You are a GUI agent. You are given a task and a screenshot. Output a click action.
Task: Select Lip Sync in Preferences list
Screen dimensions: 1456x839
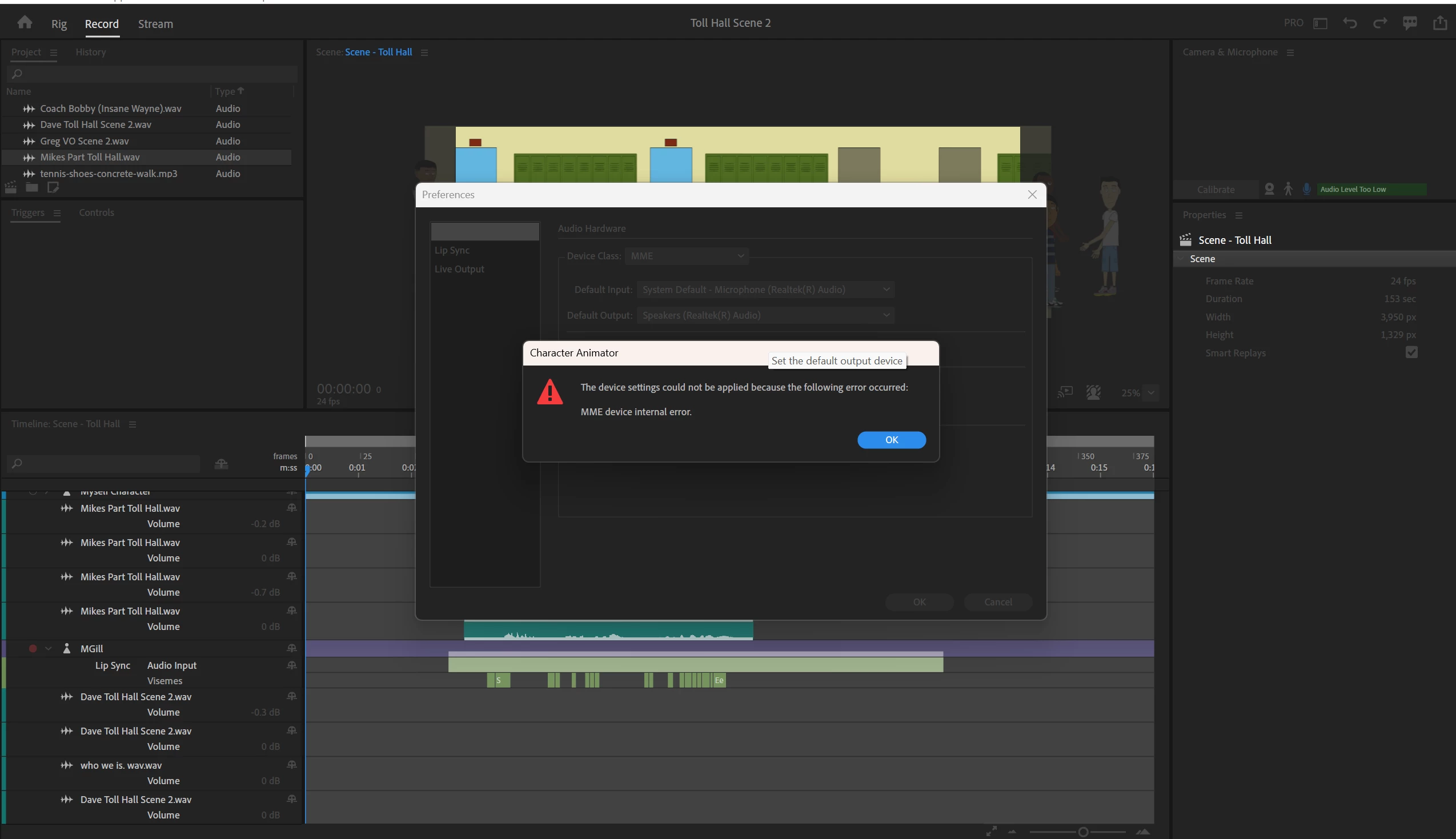click(452, 250)
